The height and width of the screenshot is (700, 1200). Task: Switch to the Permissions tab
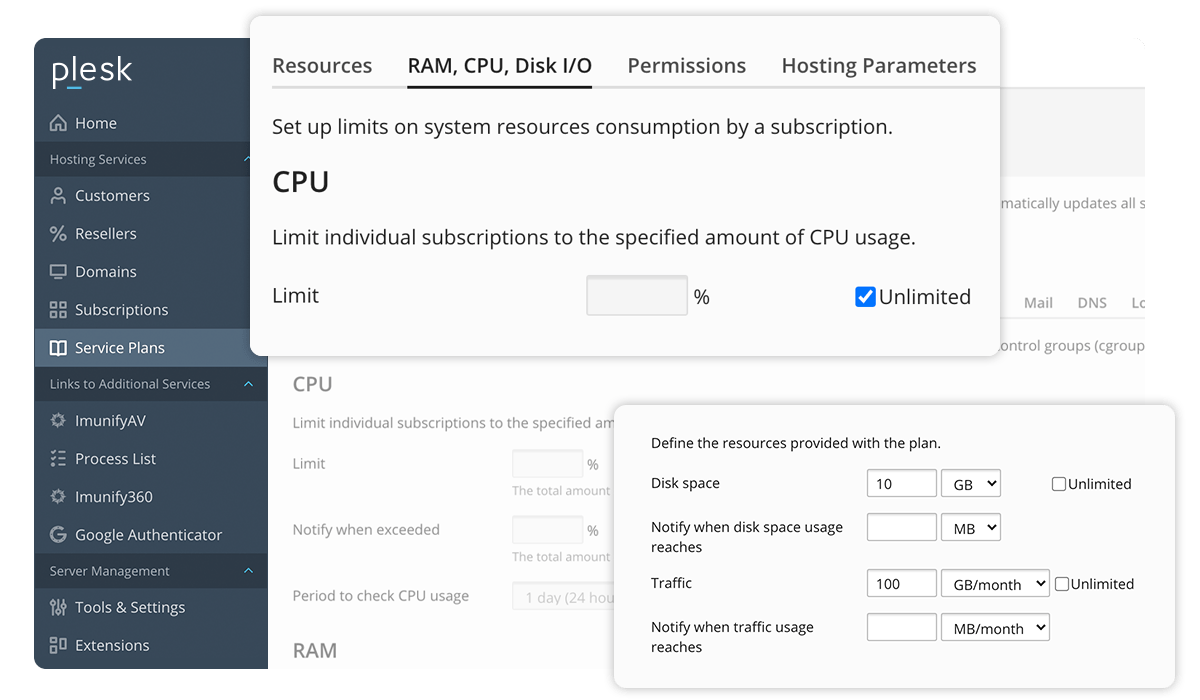(x=686, y=66)
